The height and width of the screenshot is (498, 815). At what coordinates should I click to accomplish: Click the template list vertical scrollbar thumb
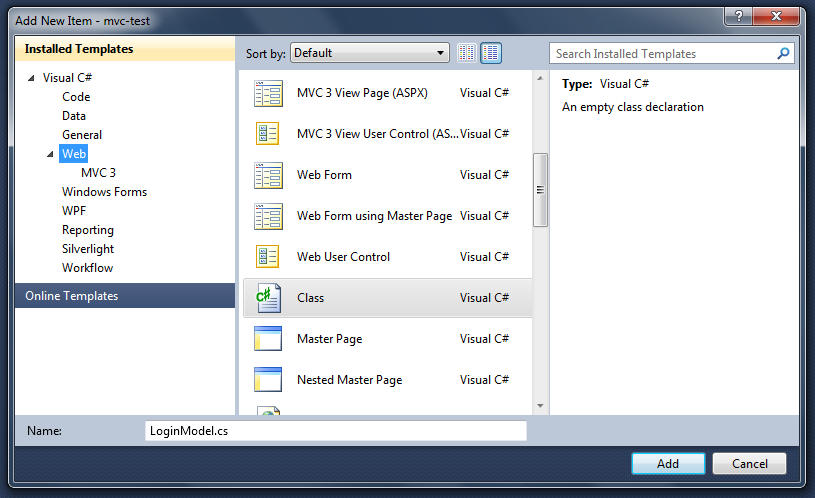click(x=540, y=190)
